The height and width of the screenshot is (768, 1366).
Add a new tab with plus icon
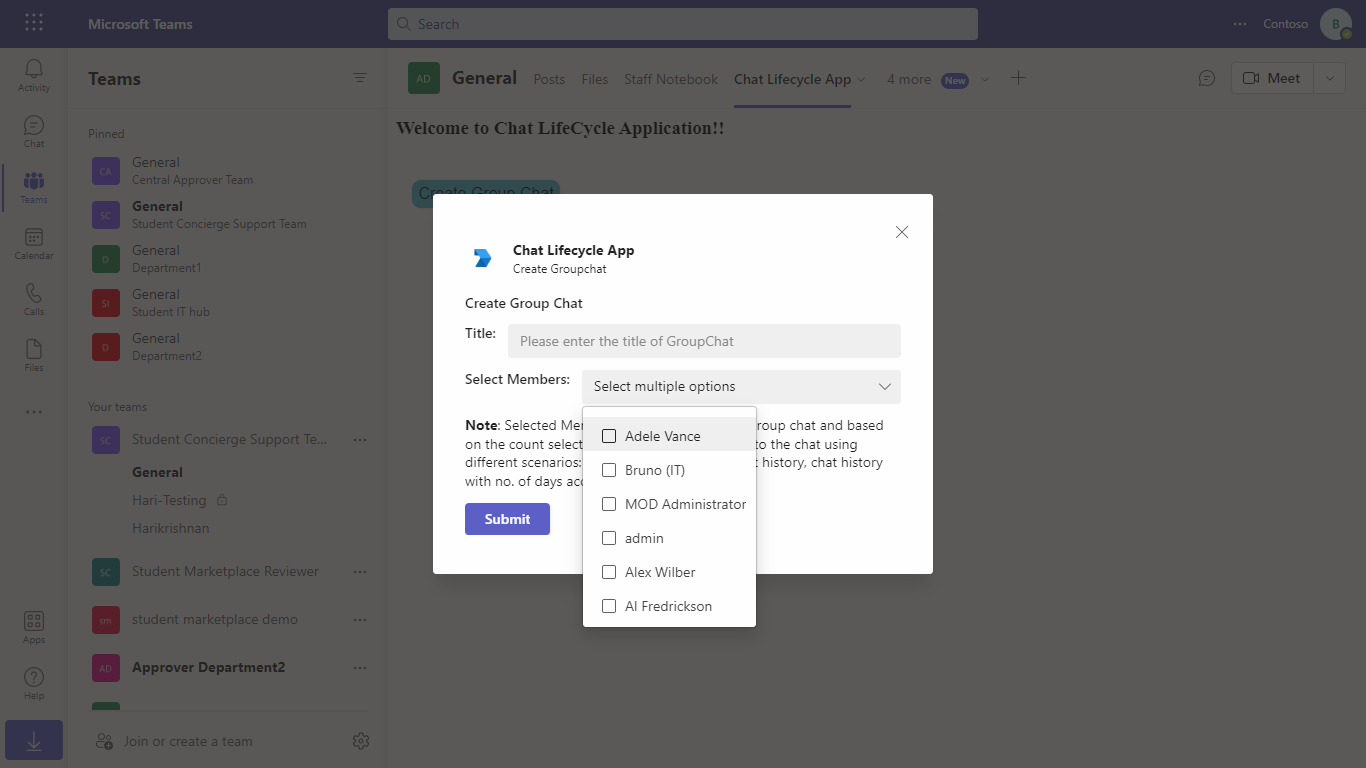tap(1018, 78)
